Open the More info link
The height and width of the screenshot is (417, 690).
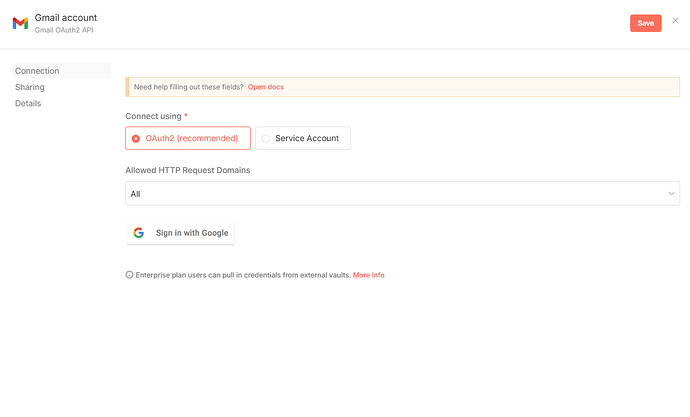[369, 275]
